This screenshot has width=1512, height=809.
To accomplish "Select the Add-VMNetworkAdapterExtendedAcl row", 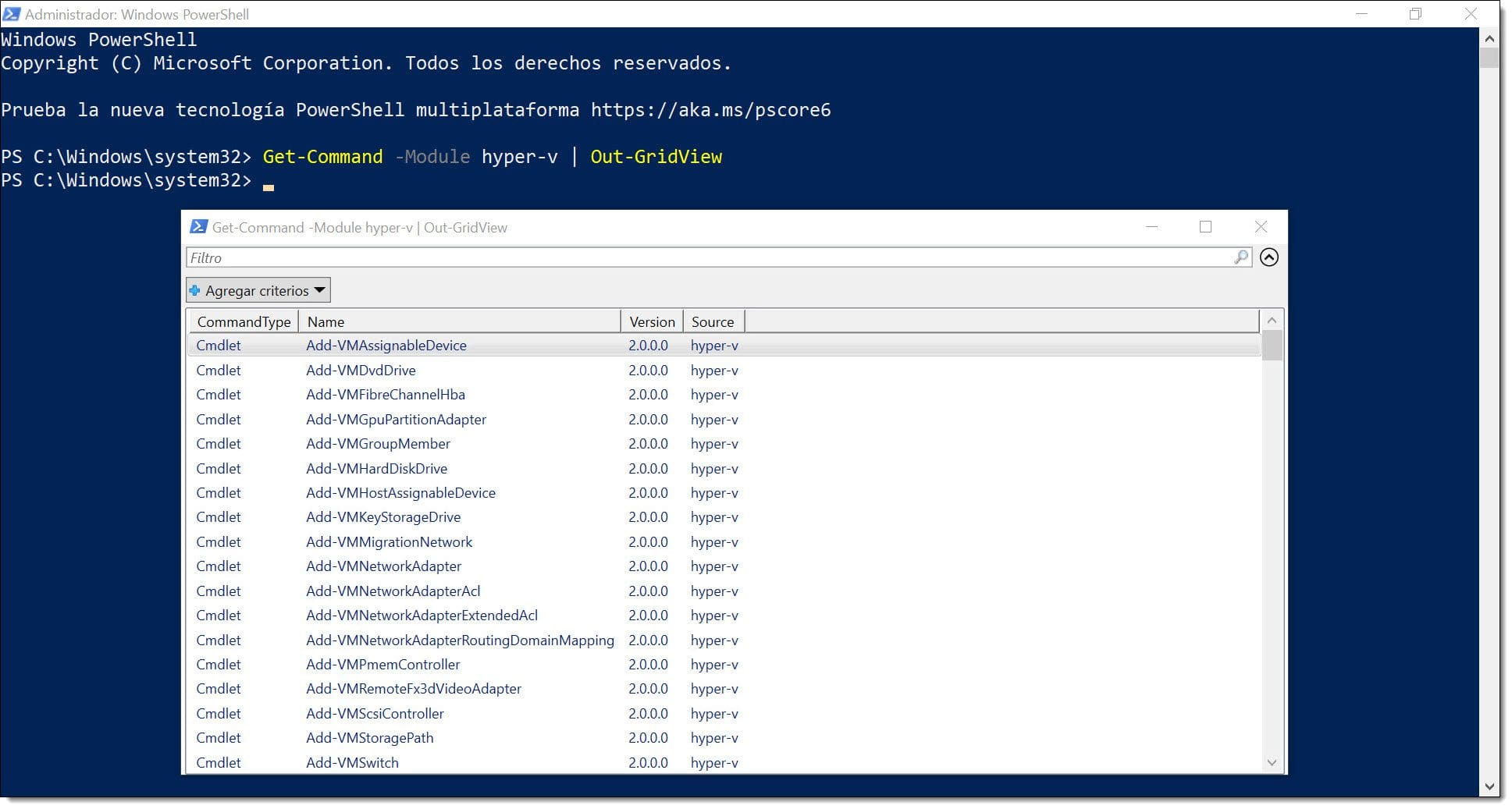I will pos(724,616).
